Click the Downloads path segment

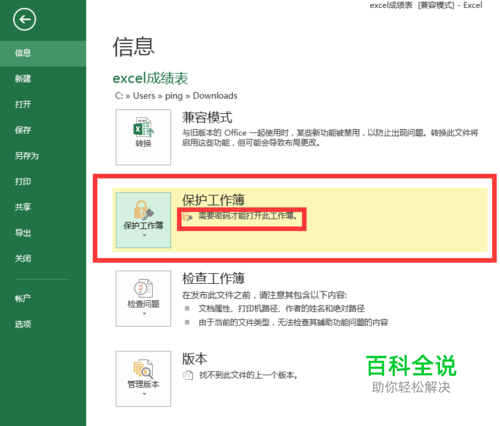[215, 96]
